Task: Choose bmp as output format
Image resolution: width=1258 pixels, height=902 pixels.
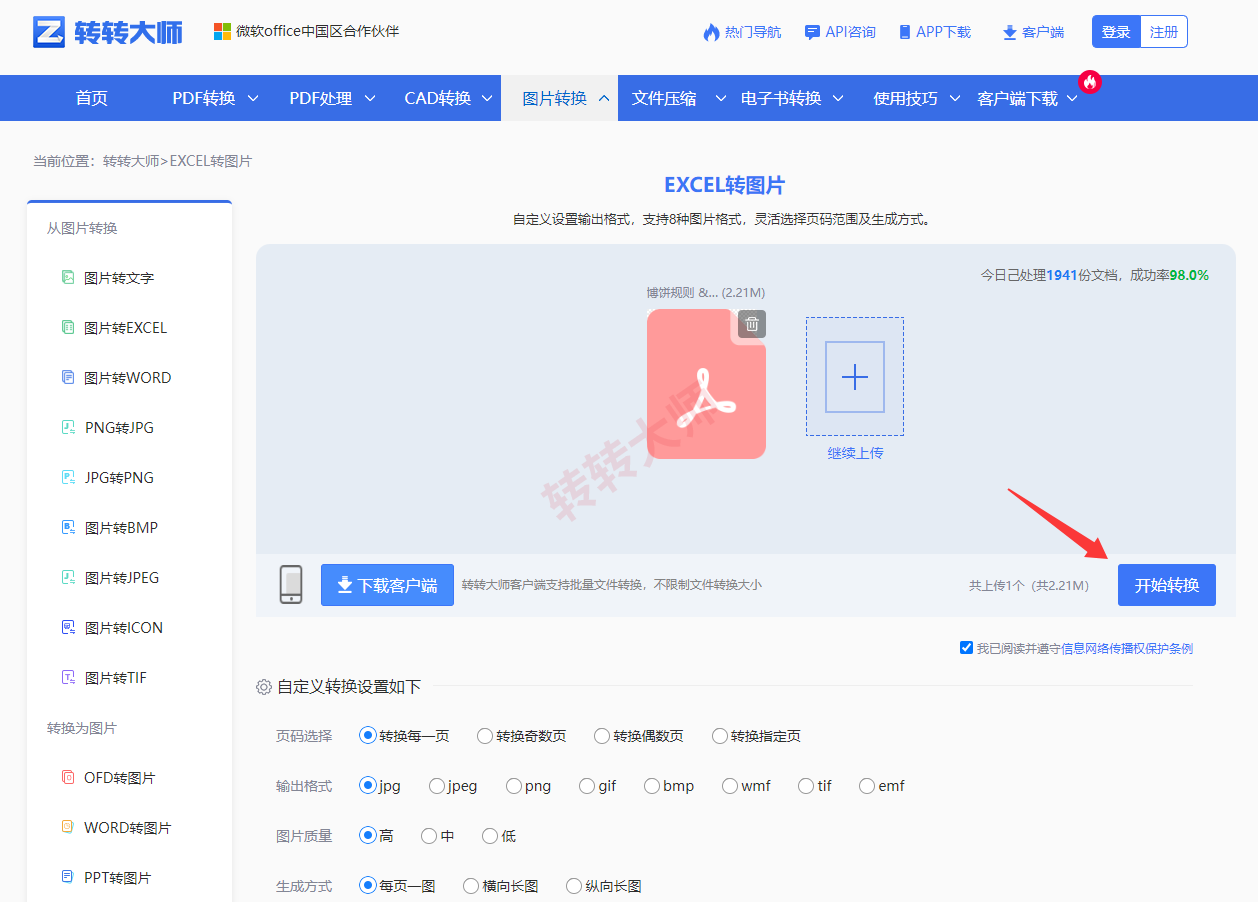Action: coord(652,786)
